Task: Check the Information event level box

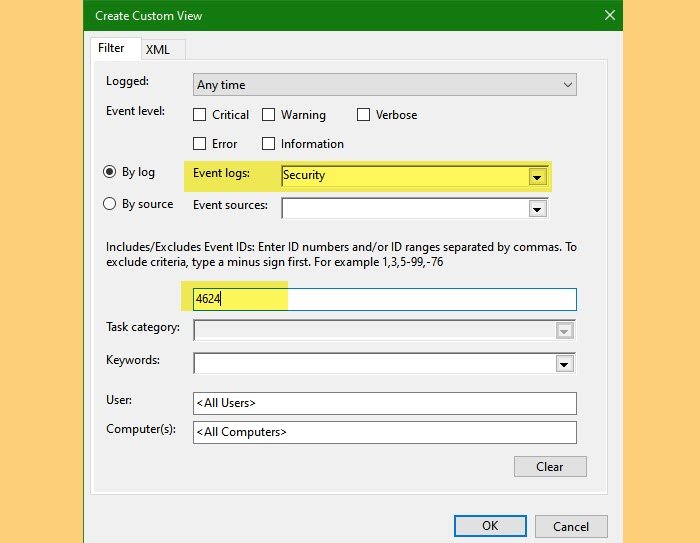Action: pos(269,144)
